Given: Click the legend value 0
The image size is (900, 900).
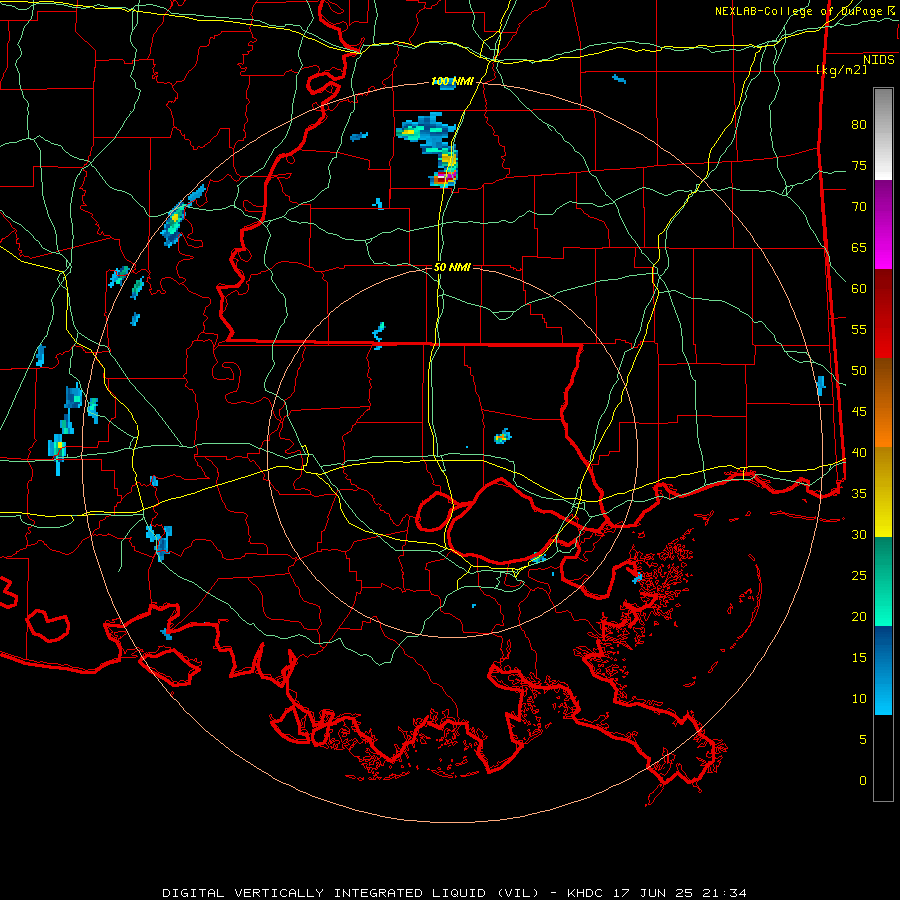Looking at the screenshot, I should click(863, 781).
